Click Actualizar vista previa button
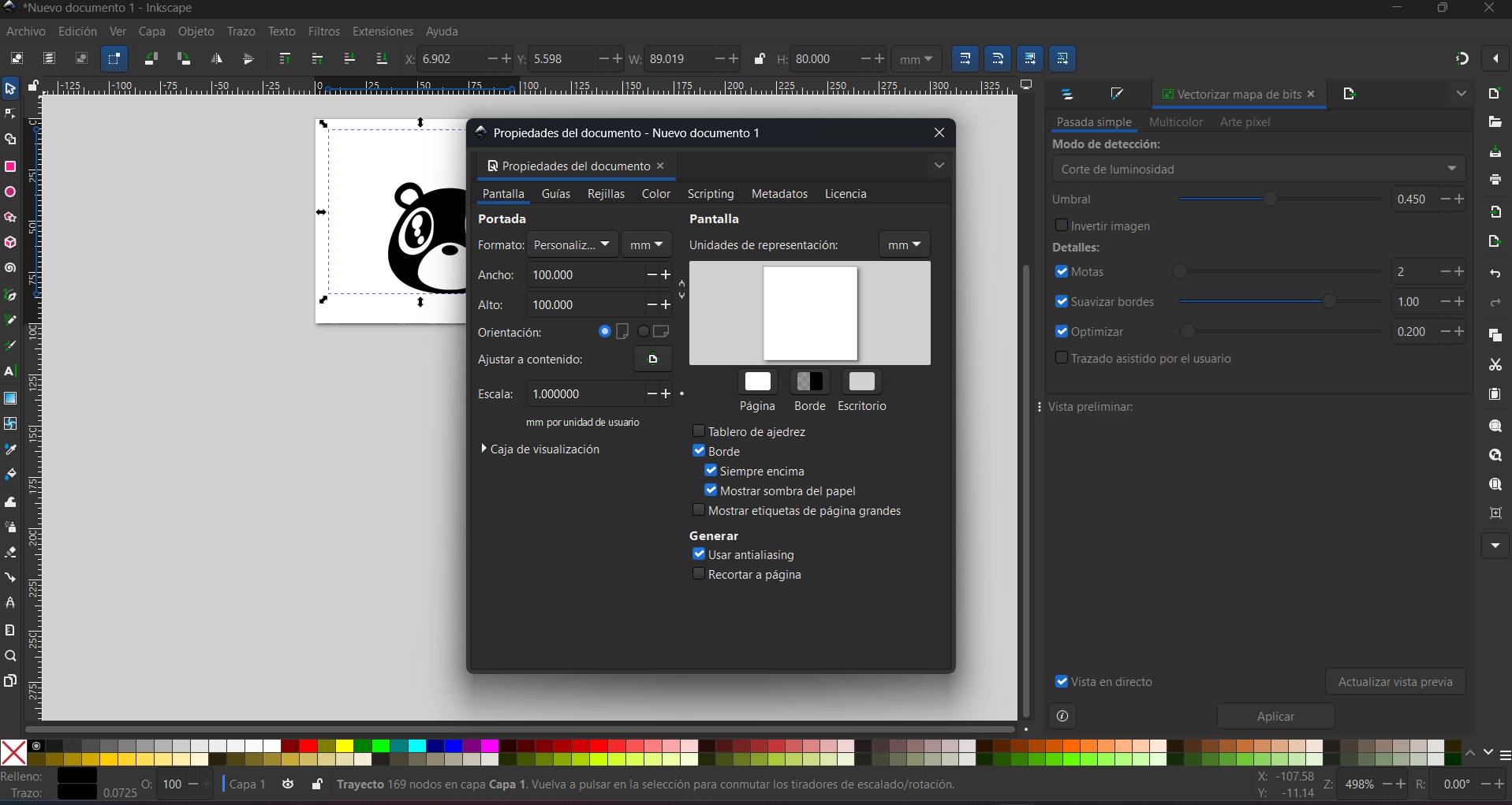The height and width of the screenshot is (805, 1512). (1395, 681)
